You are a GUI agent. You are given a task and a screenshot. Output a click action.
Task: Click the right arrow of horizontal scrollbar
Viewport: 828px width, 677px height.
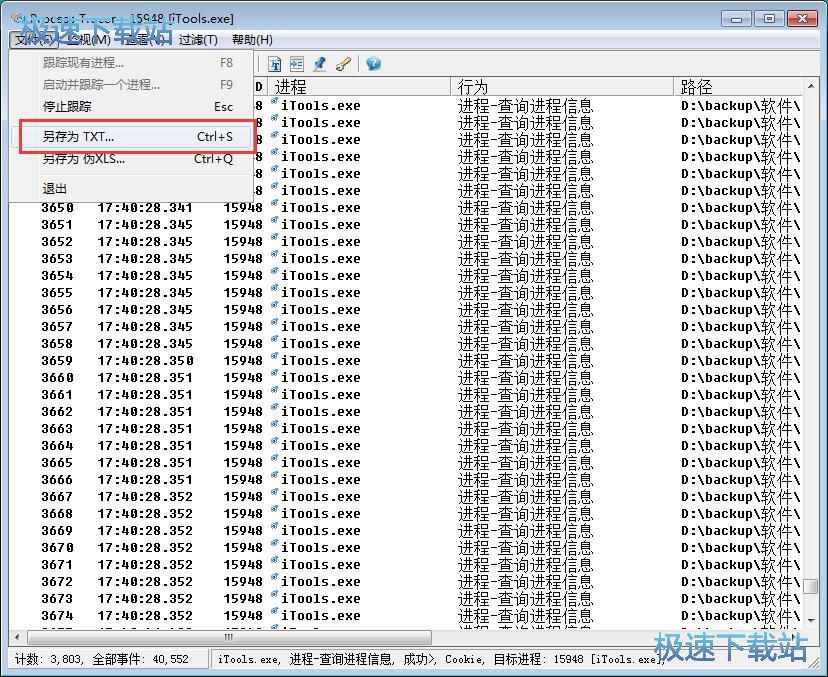point(795,637)
